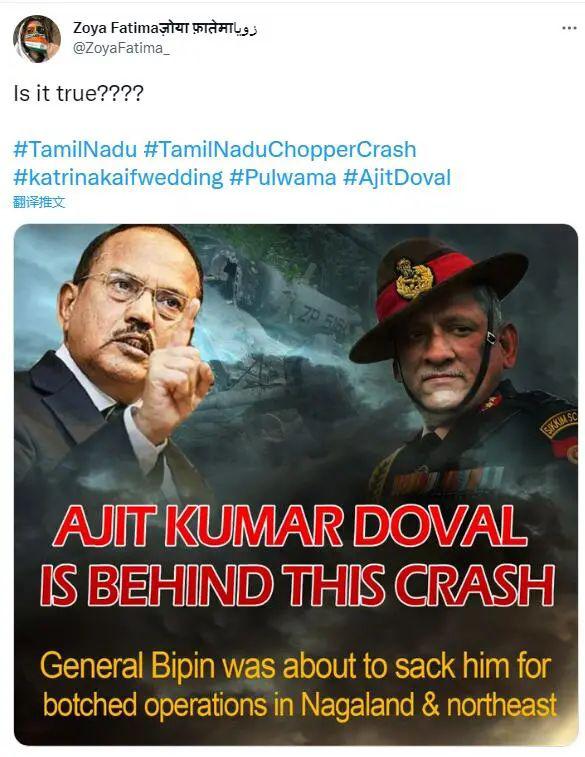Open the @ZoyaFatima_ handle link
Image resolution: width=585 pixels, height=757 pixels.
[x=121, y=48]
